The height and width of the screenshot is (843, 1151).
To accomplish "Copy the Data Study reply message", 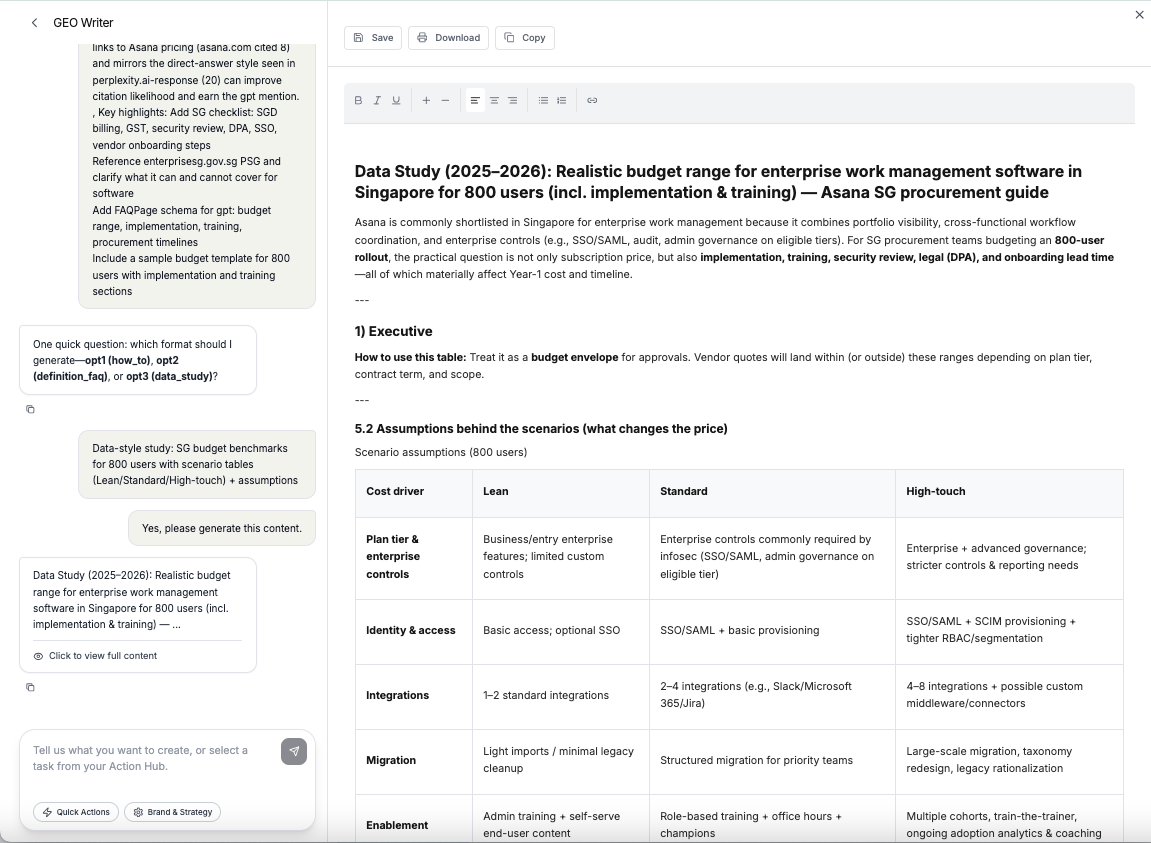I will pyautogui.click(x=30, y=687).
